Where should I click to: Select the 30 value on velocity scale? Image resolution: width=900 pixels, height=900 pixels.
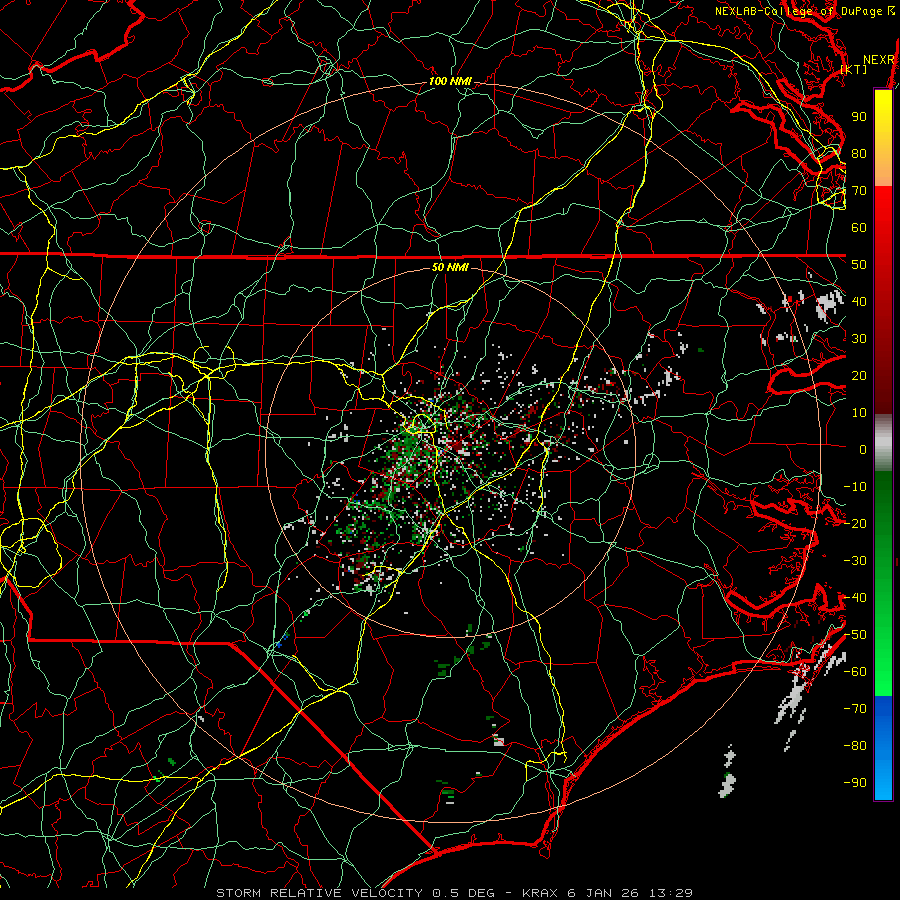[x=859, y=339]
